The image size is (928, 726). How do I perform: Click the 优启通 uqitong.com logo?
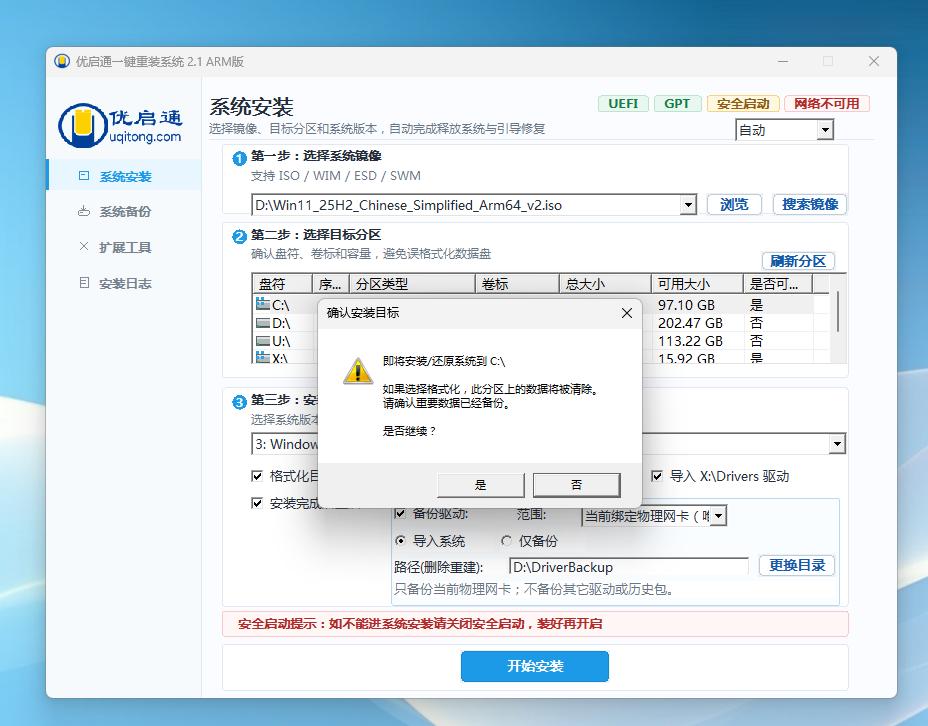(x=121, y=125)
